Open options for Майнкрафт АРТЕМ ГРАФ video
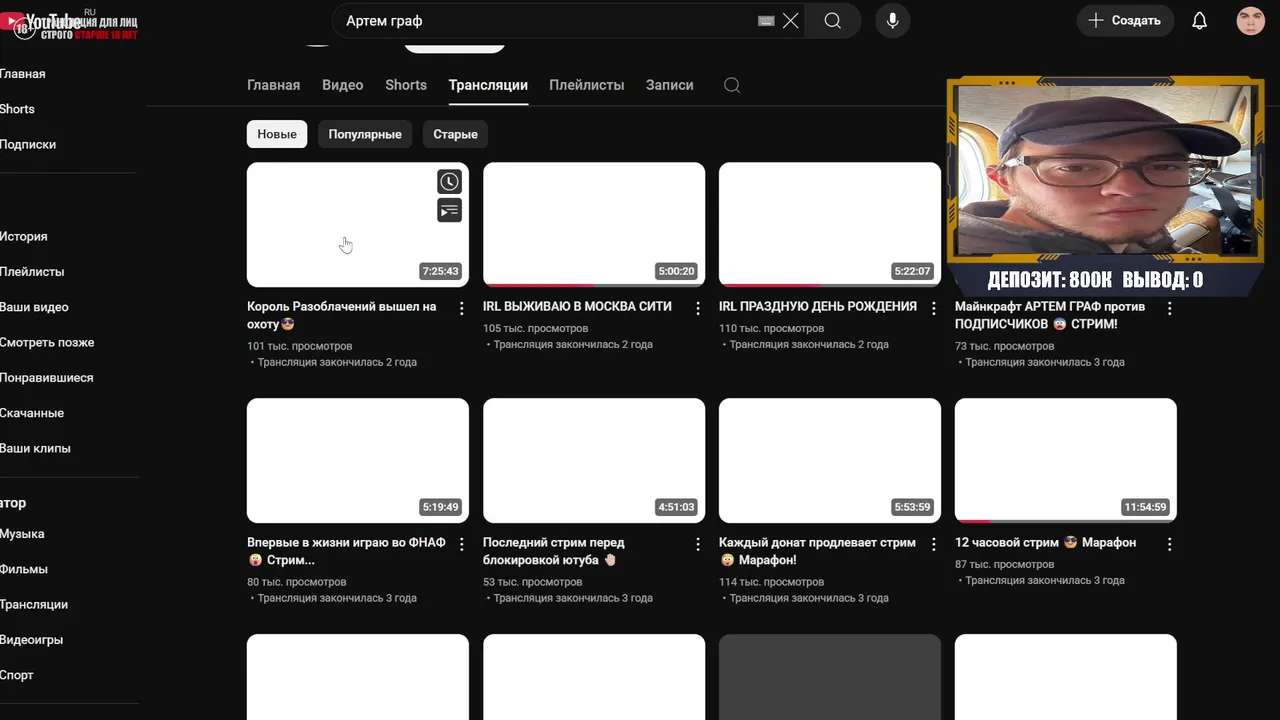1280x720 pixels. click(x=1170, y=308)
